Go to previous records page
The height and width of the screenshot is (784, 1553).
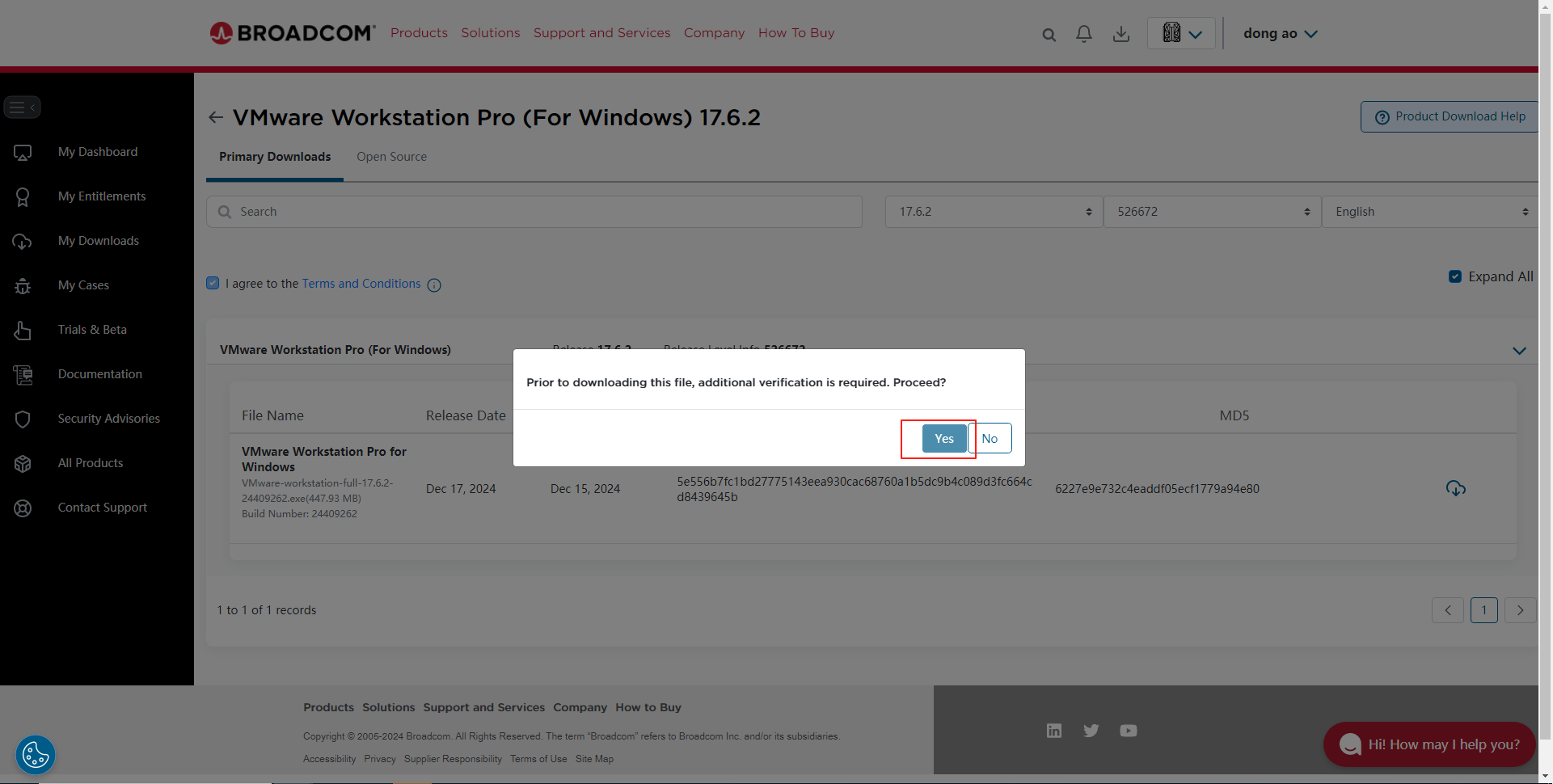tap(1448, 610)
